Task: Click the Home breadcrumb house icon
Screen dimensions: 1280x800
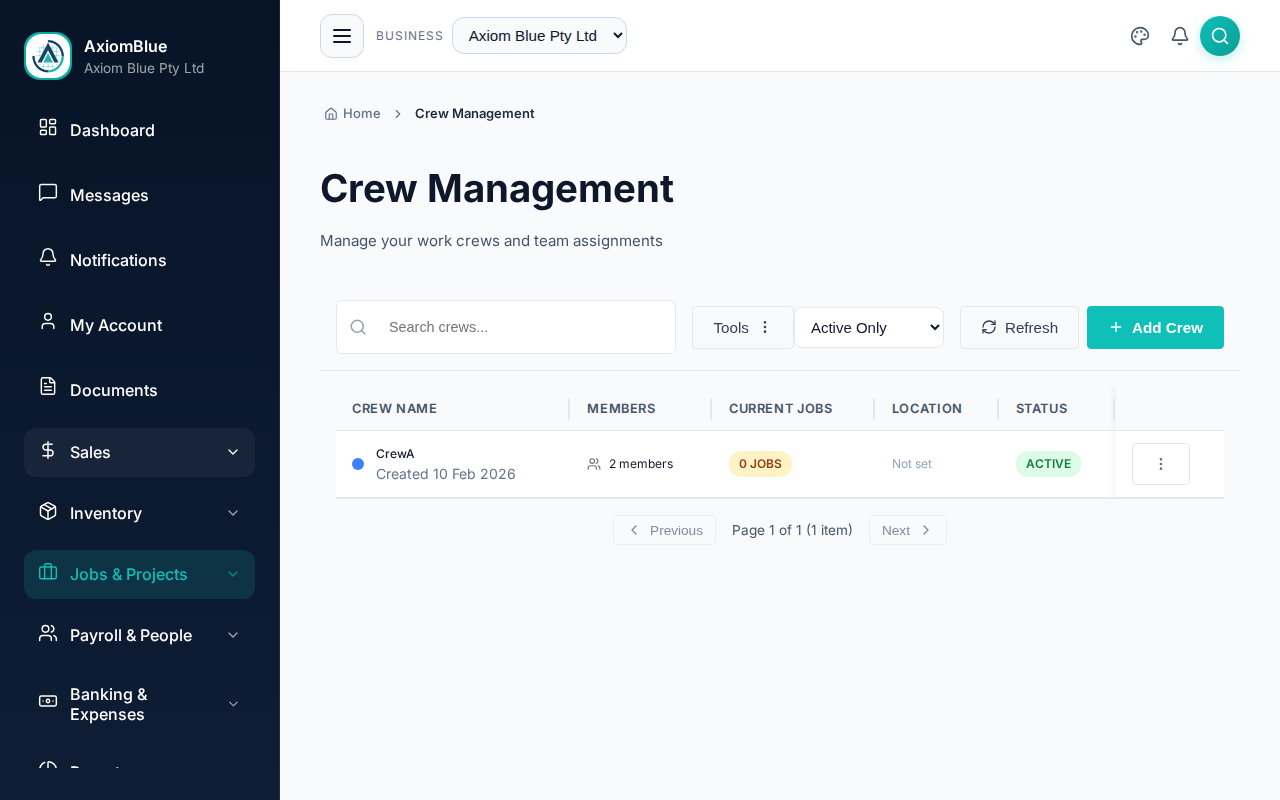Action: tap(331, 114)
